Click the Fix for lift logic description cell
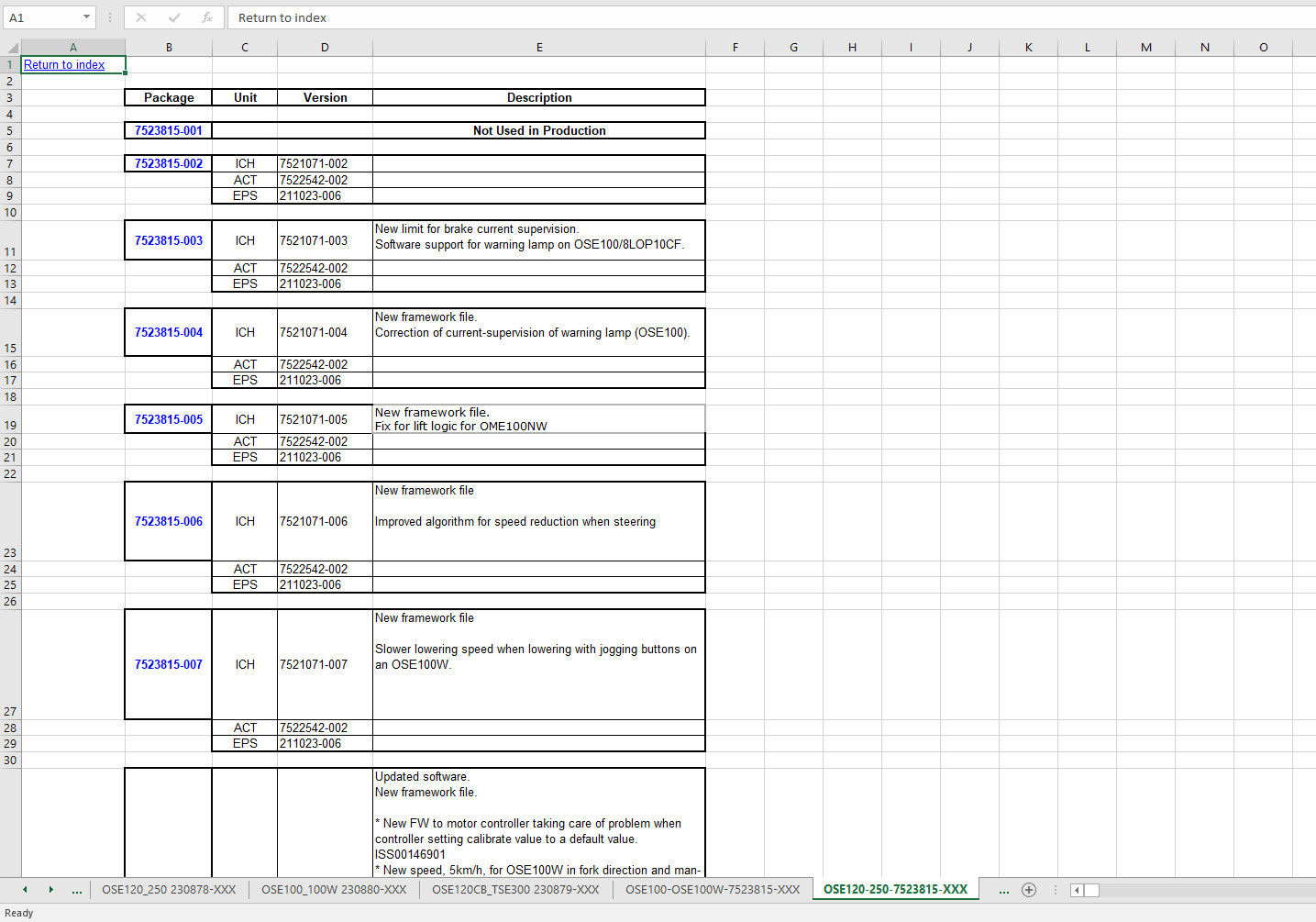Screen dimensions: 1316x922 (539, 419)
